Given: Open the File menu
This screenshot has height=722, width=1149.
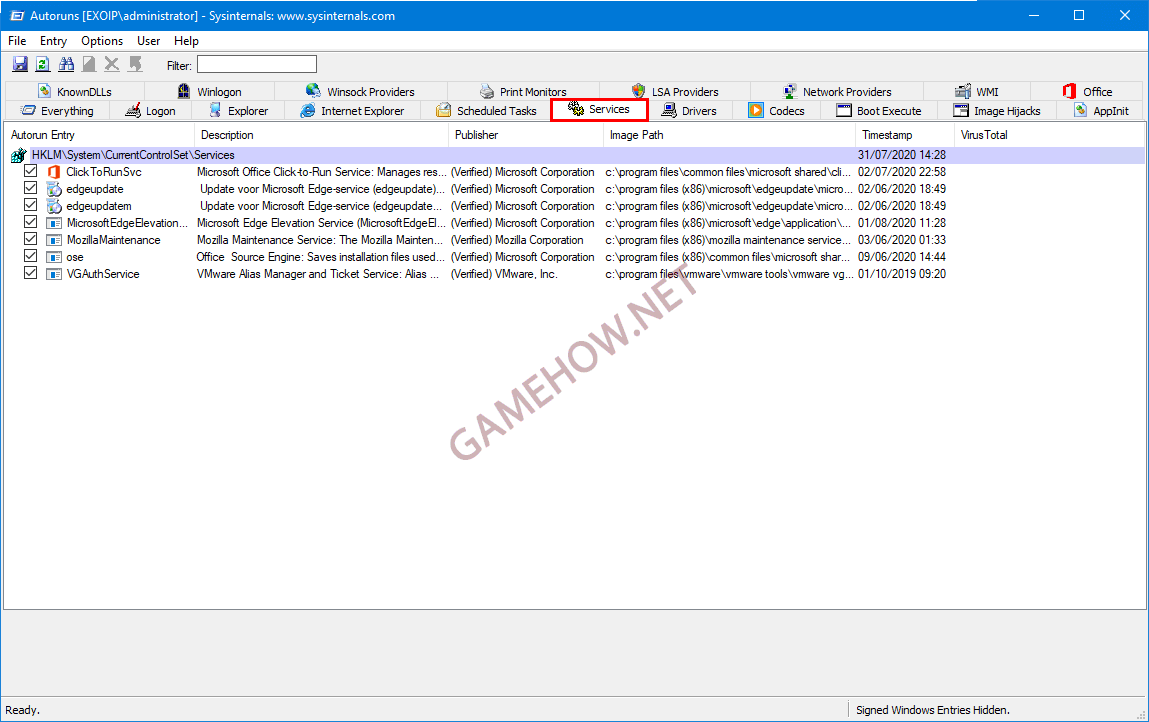Looking at the screenshot, I should point(17,41).
